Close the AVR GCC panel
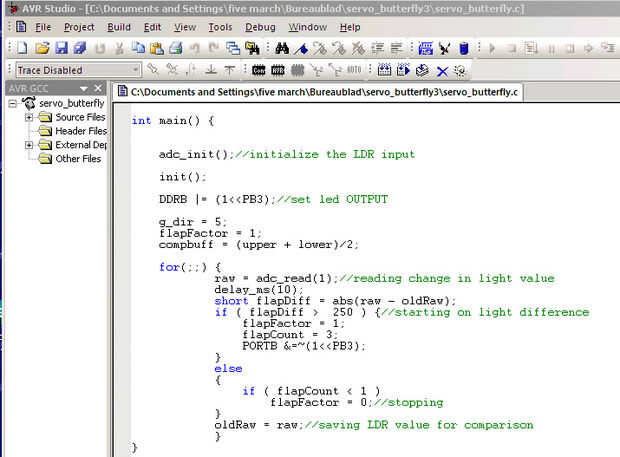Image resolution: width=620 pixels, height=457 pixels. (x=98, y=88)
